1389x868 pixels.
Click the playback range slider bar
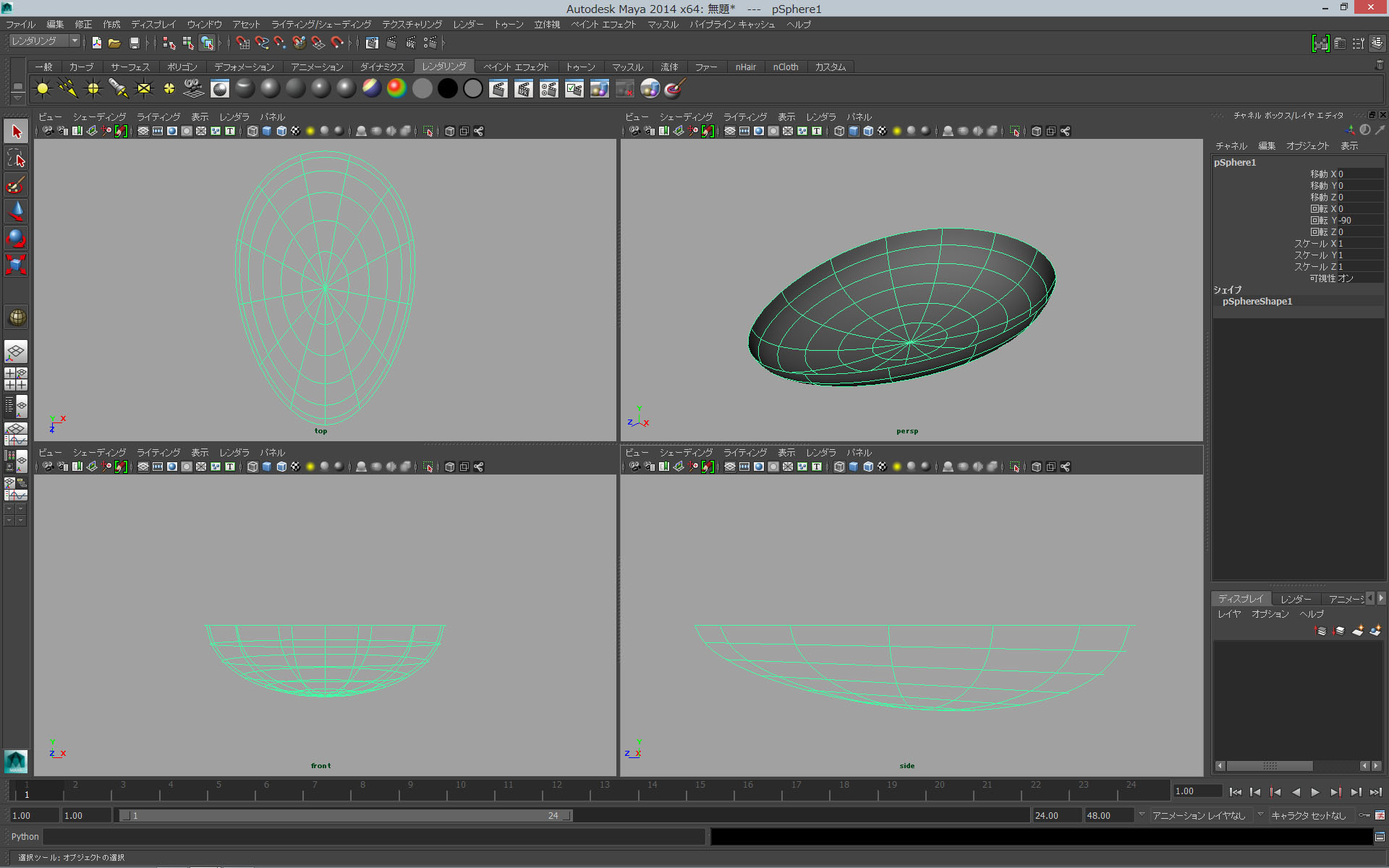pyautogui.click(x=346, y=815)
